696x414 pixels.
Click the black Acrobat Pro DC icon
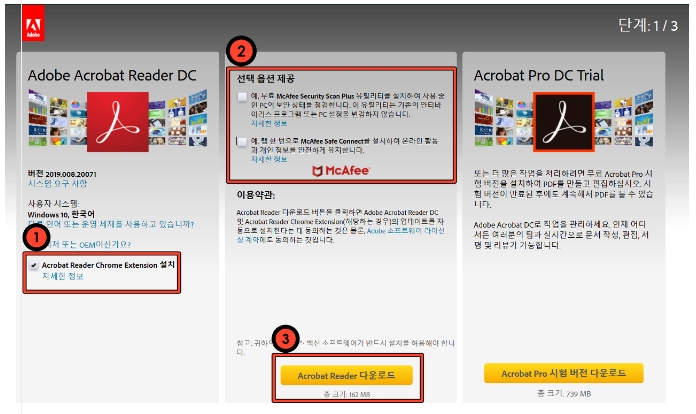point(564,122)
